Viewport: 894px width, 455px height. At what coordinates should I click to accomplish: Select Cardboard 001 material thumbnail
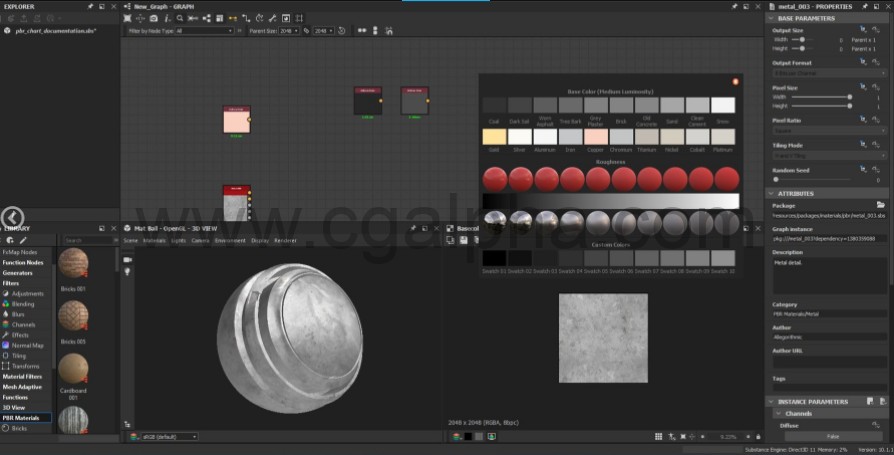click(x=73, y=368)
